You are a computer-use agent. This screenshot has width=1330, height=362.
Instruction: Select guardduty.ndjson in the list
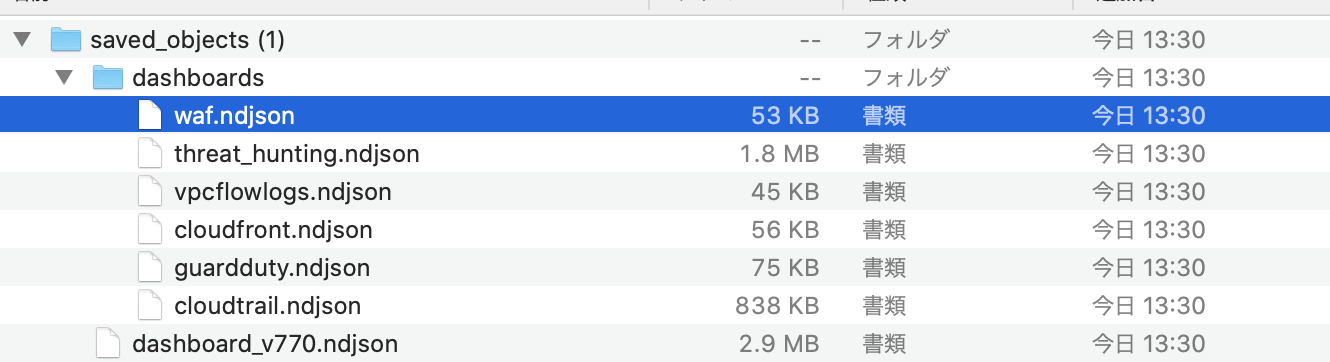(272, 268)
